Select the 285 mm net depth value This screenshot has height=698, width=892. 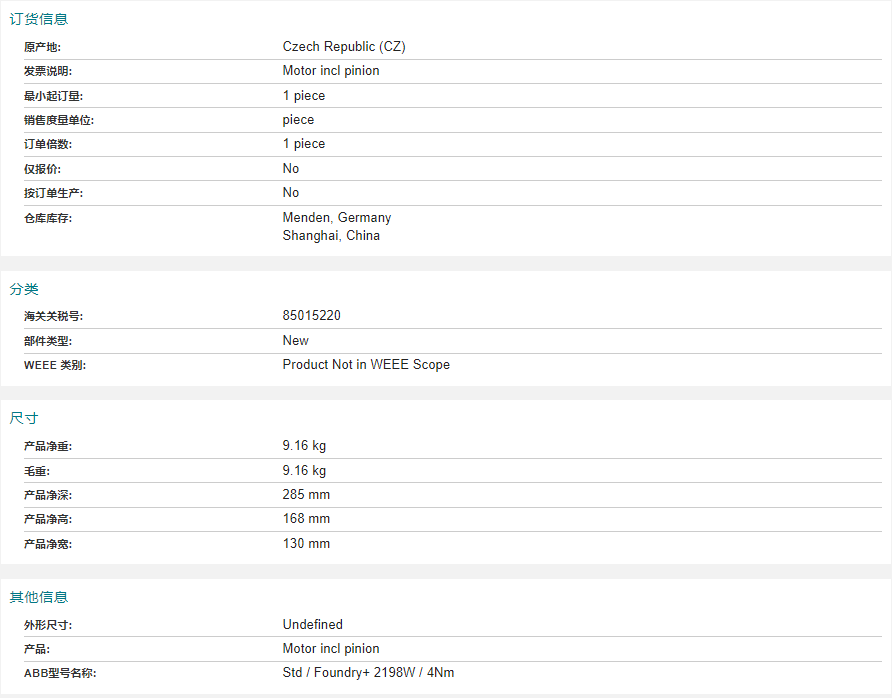[x=306, y=494]
